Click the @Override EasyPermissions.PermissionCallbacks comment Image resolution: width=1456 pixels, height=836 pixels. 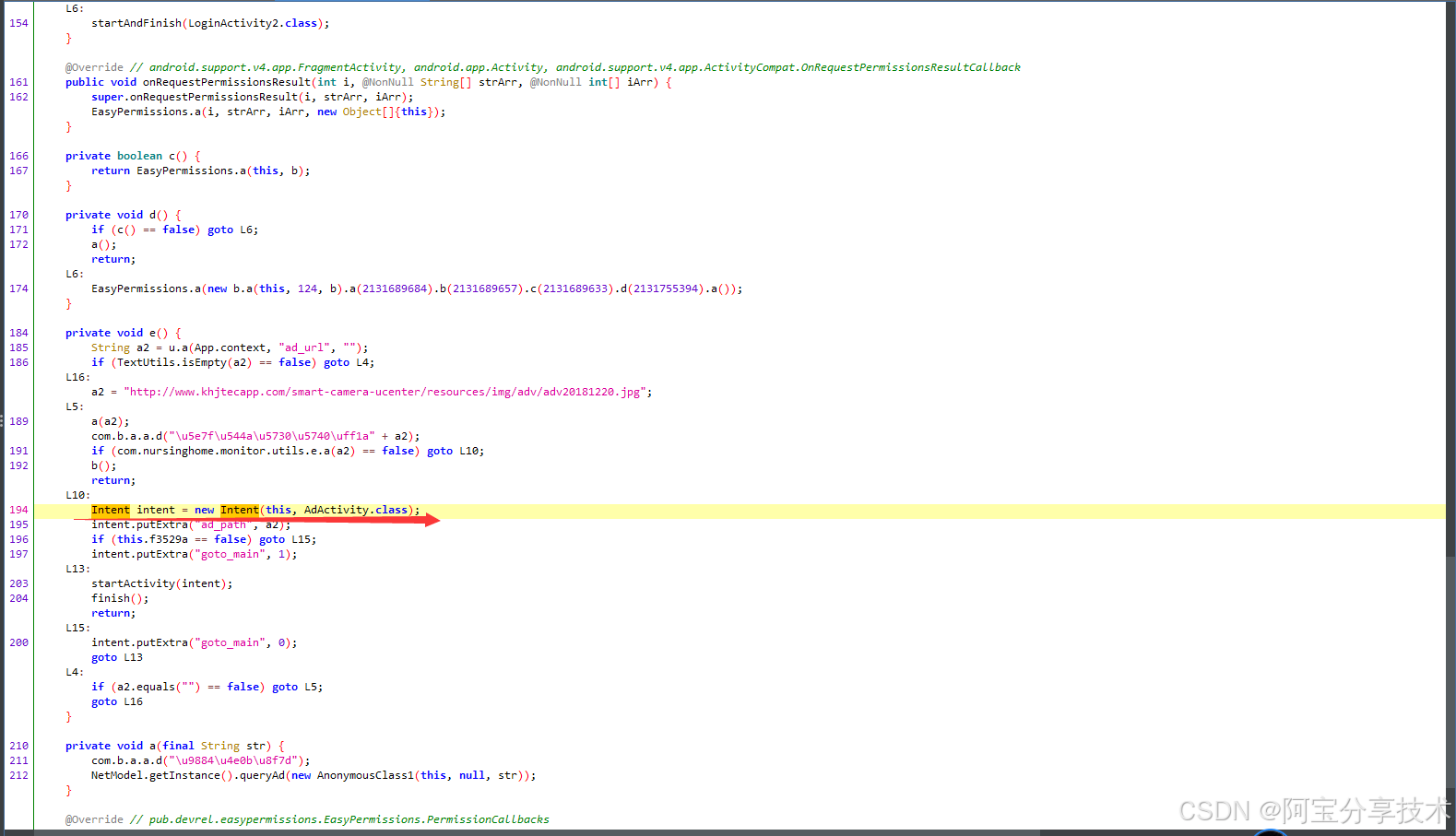[x=307, y=819]
